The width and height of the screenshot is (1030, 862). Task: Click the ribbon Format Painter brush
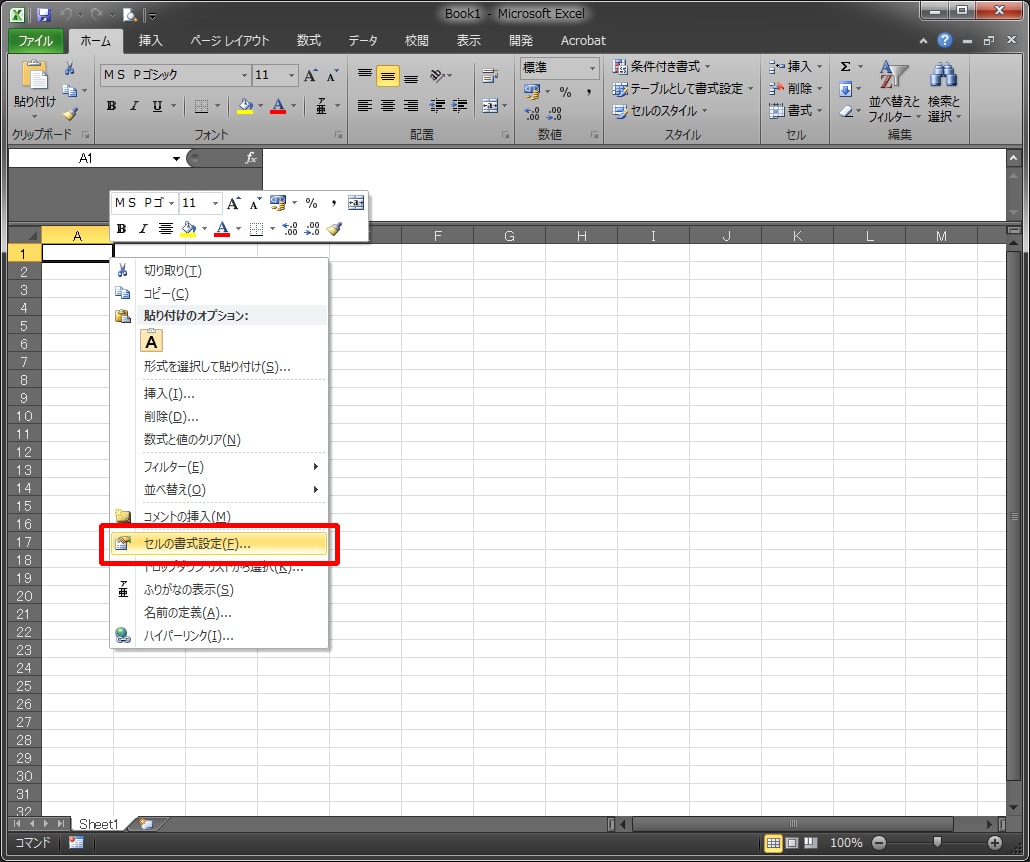(x=70, y=114)
